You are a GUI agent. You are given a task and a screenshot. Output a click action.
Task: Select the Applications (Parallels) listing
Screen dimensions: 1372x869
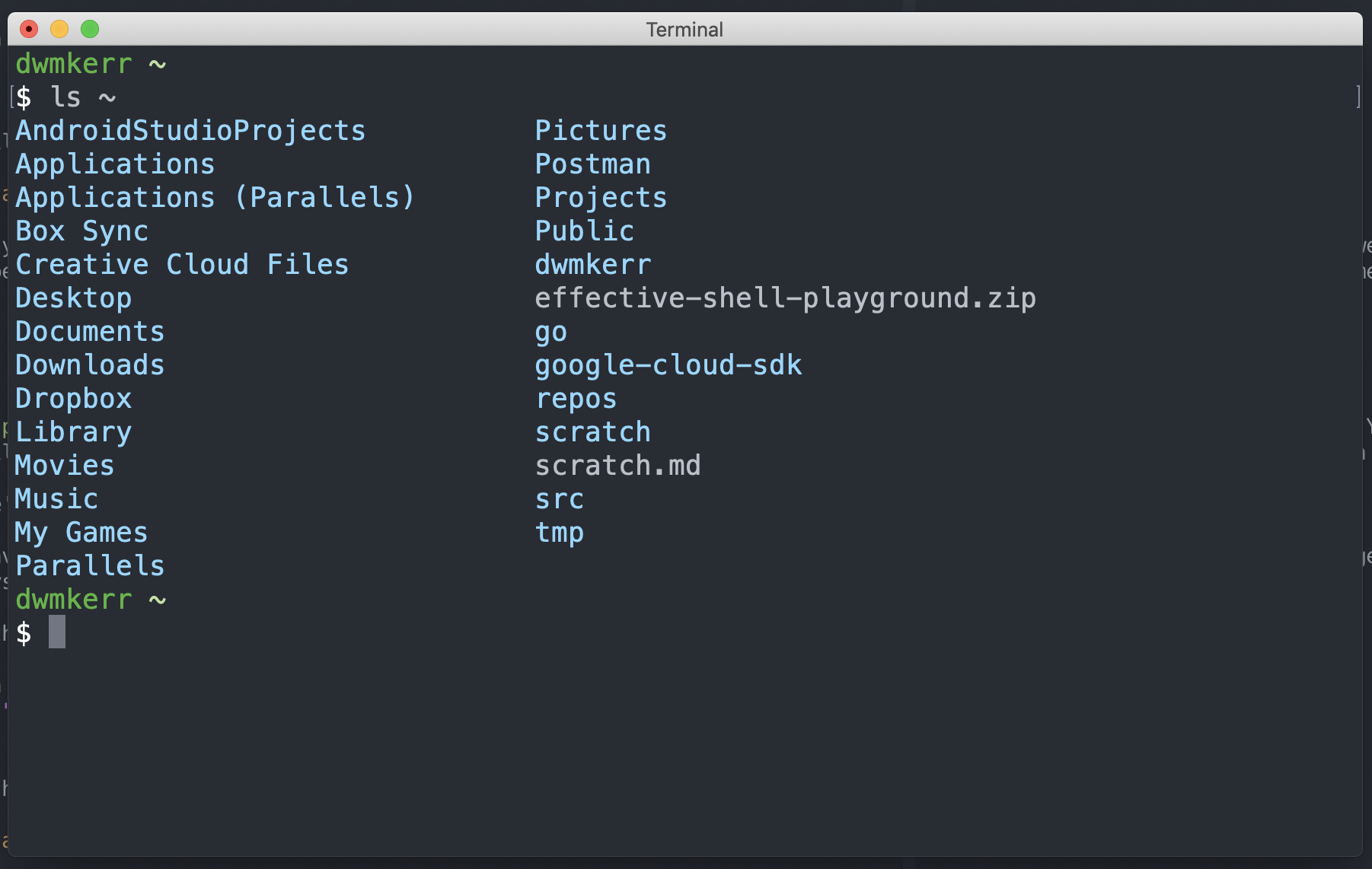215,198
